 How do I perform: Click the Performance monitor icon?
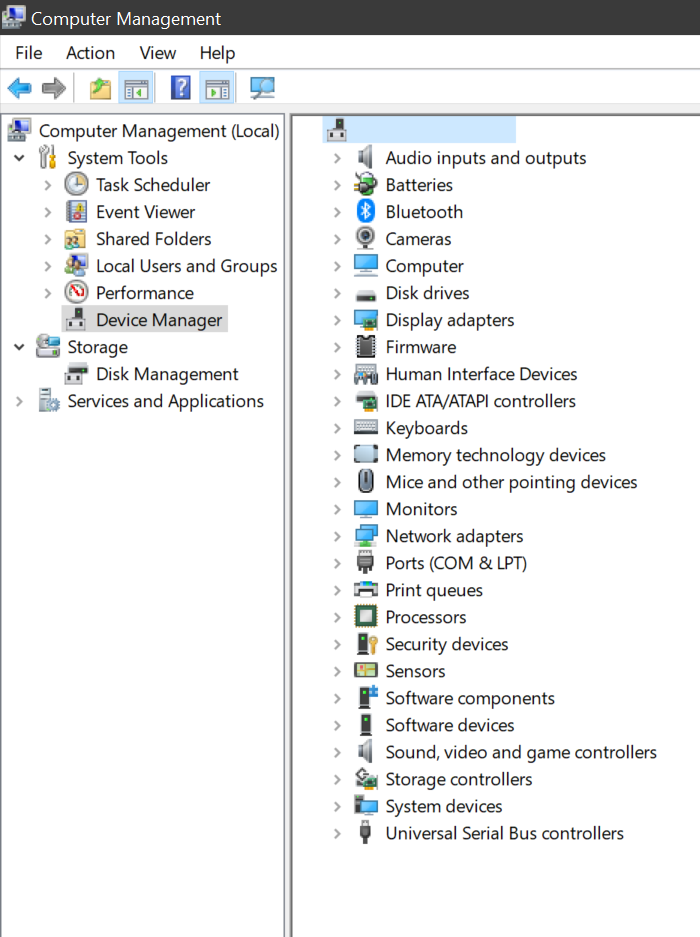[76, 292]
